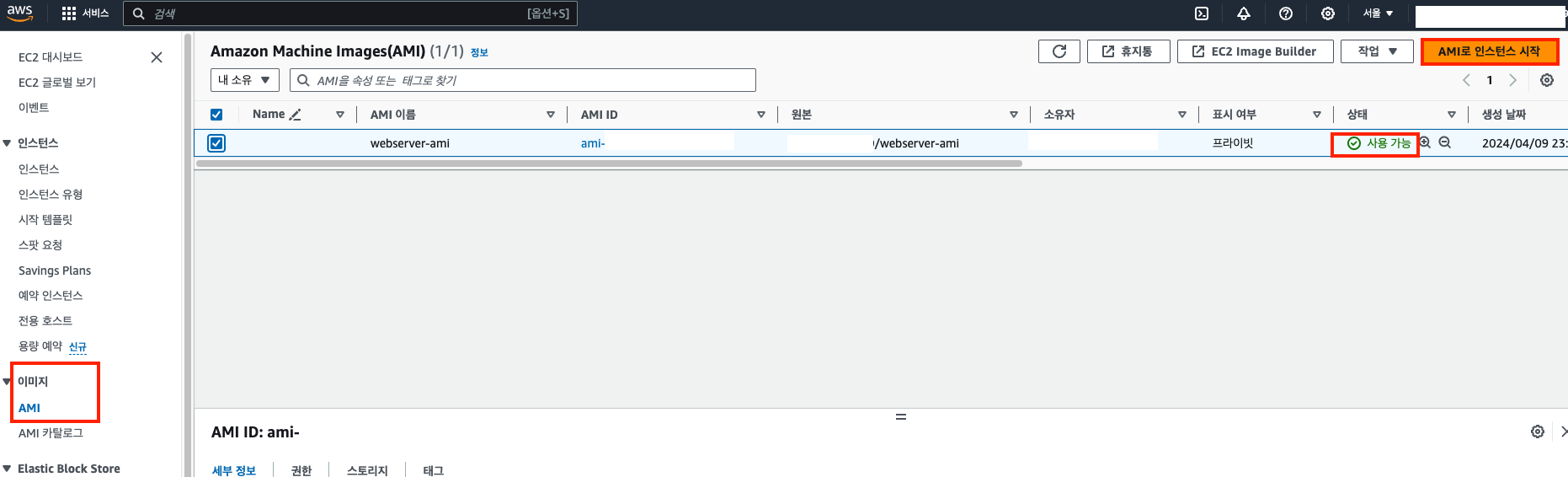Edit Name column with pencil icon
The width and height of the screenshot is (1568, 477).
click(295, 115)
